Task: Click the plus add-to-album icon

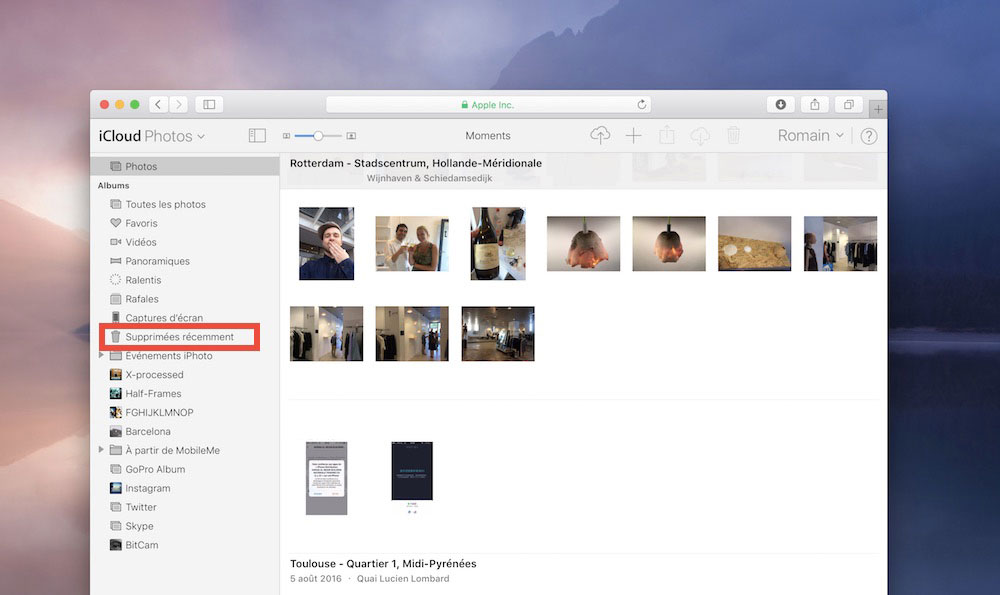Action: tap(633, 136)
